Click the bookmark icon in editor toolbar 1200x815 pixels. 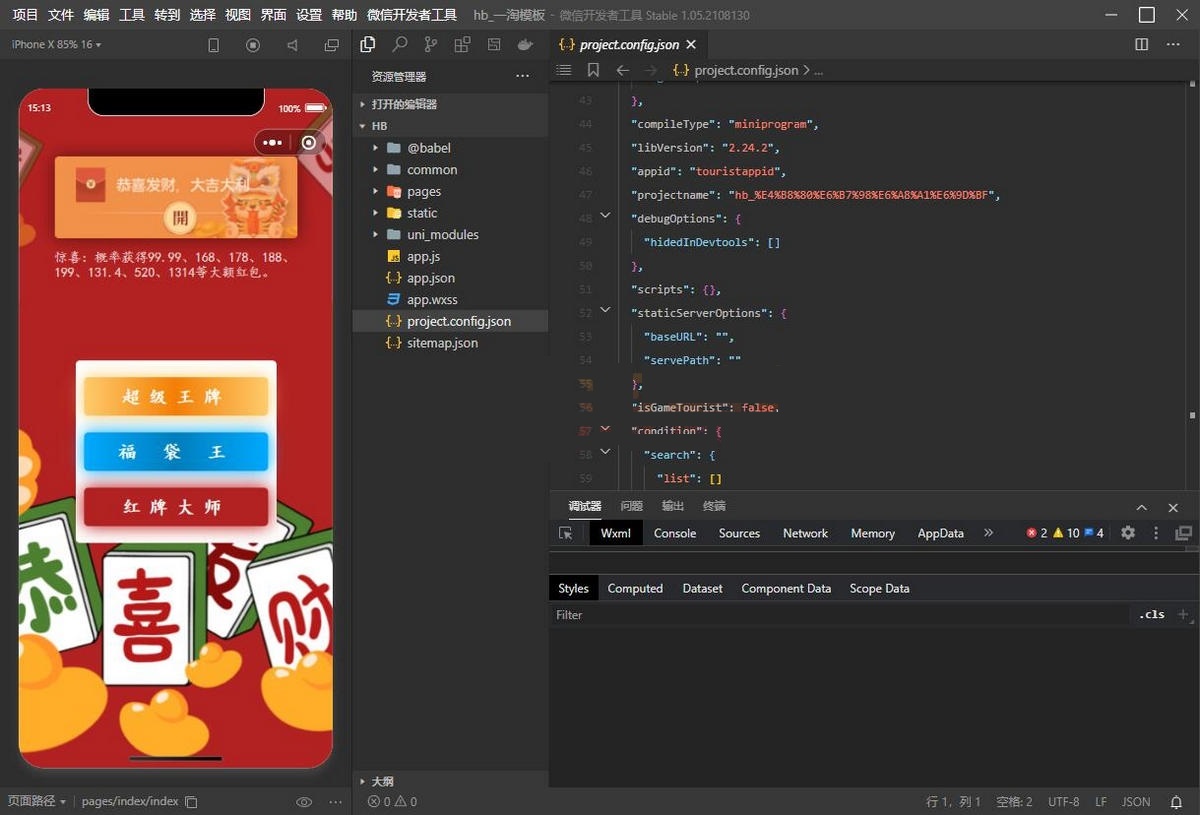[593, 70]
